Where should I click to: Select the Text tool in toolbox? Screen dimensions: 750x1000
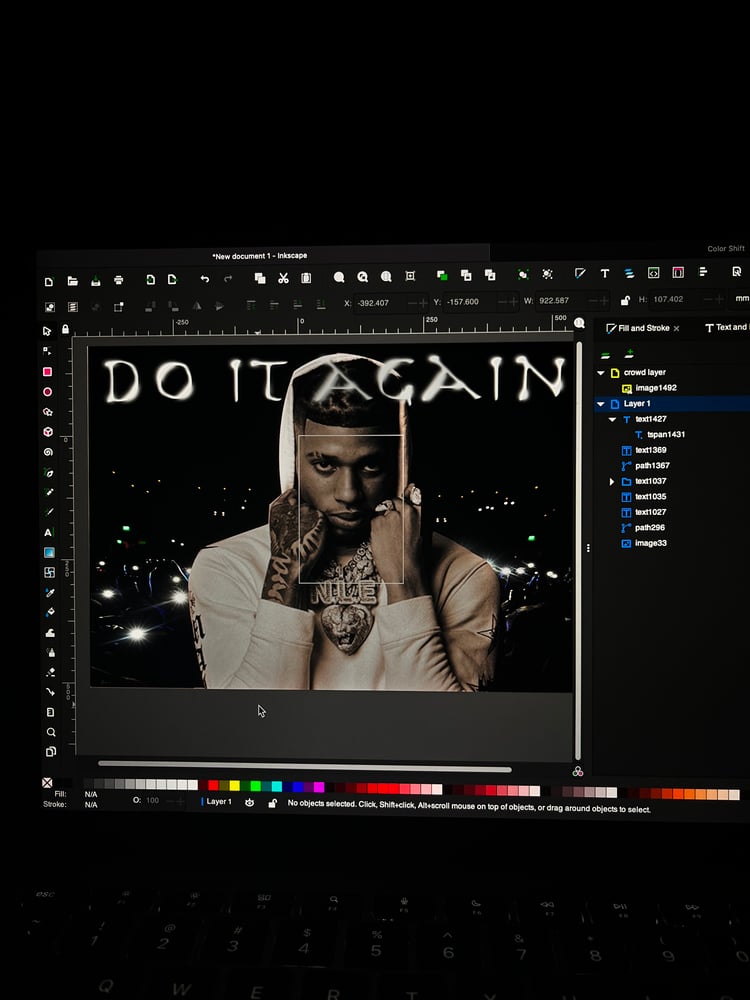pyautogui.click(x=48, y=532)
